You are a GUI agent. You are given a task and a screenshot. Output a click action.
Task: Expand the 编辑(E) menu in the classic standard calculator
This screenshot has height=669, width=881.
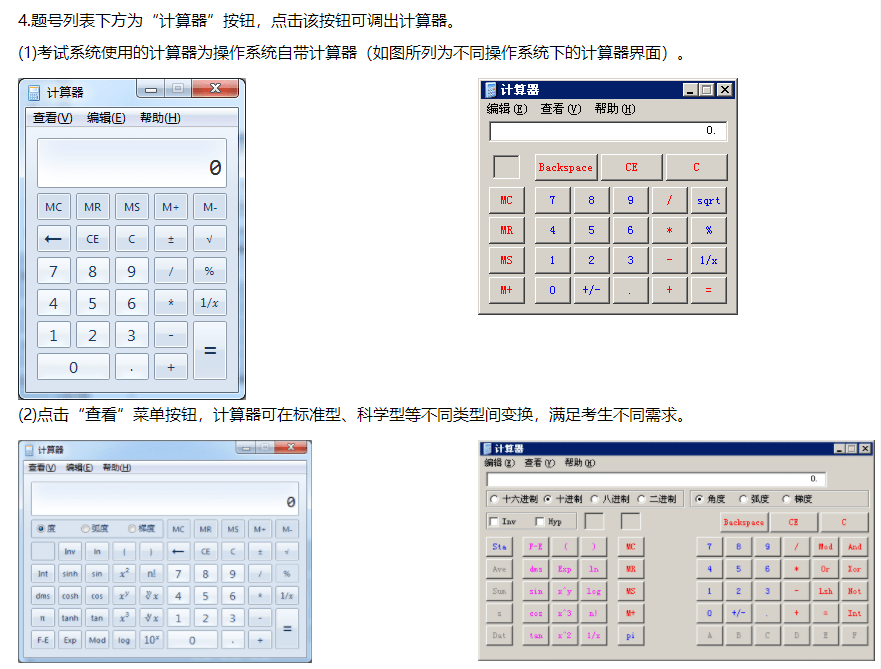(x=505, y=109)
